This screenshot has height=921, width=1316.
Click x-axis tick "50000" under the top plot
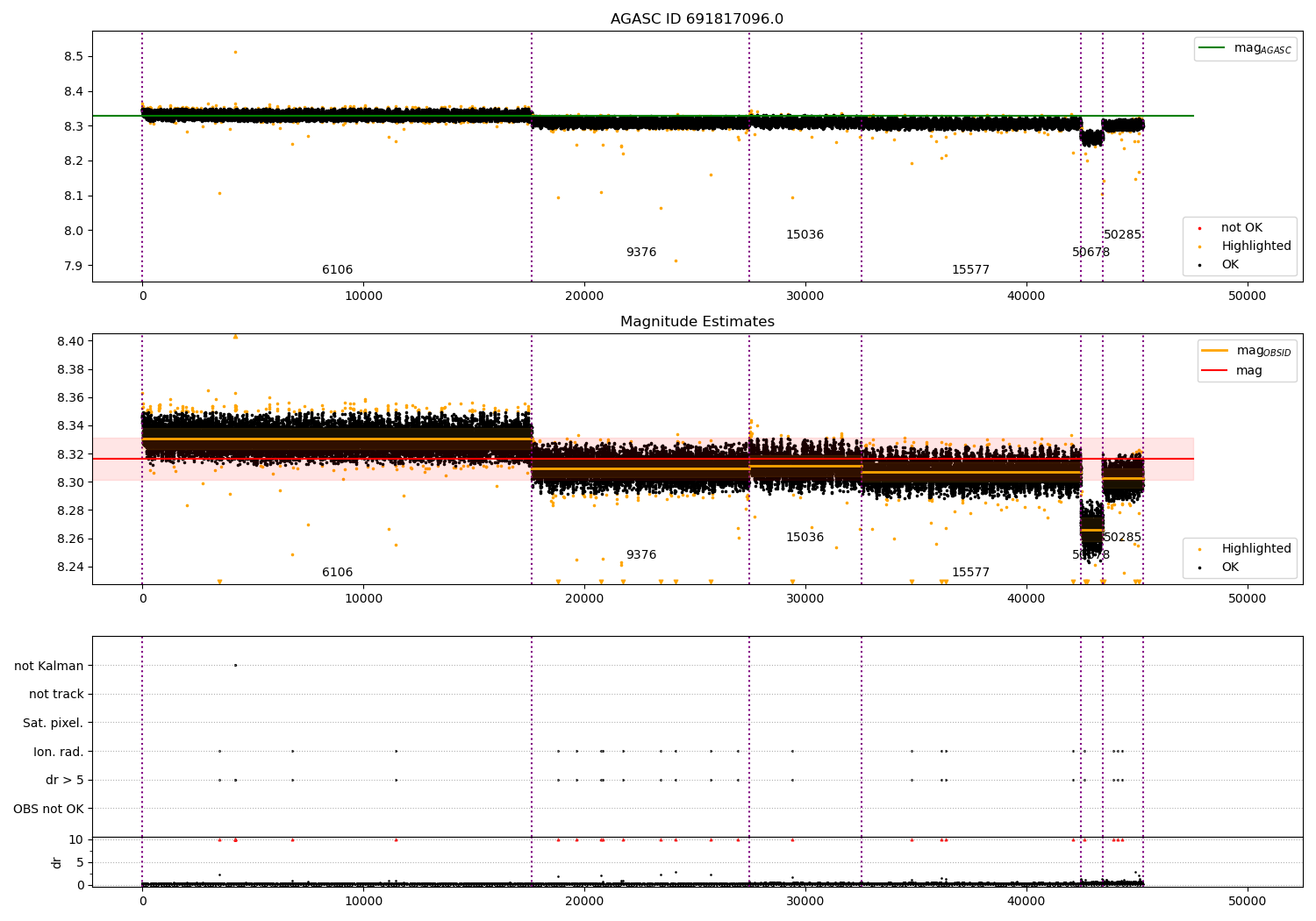click(1247, 296)
